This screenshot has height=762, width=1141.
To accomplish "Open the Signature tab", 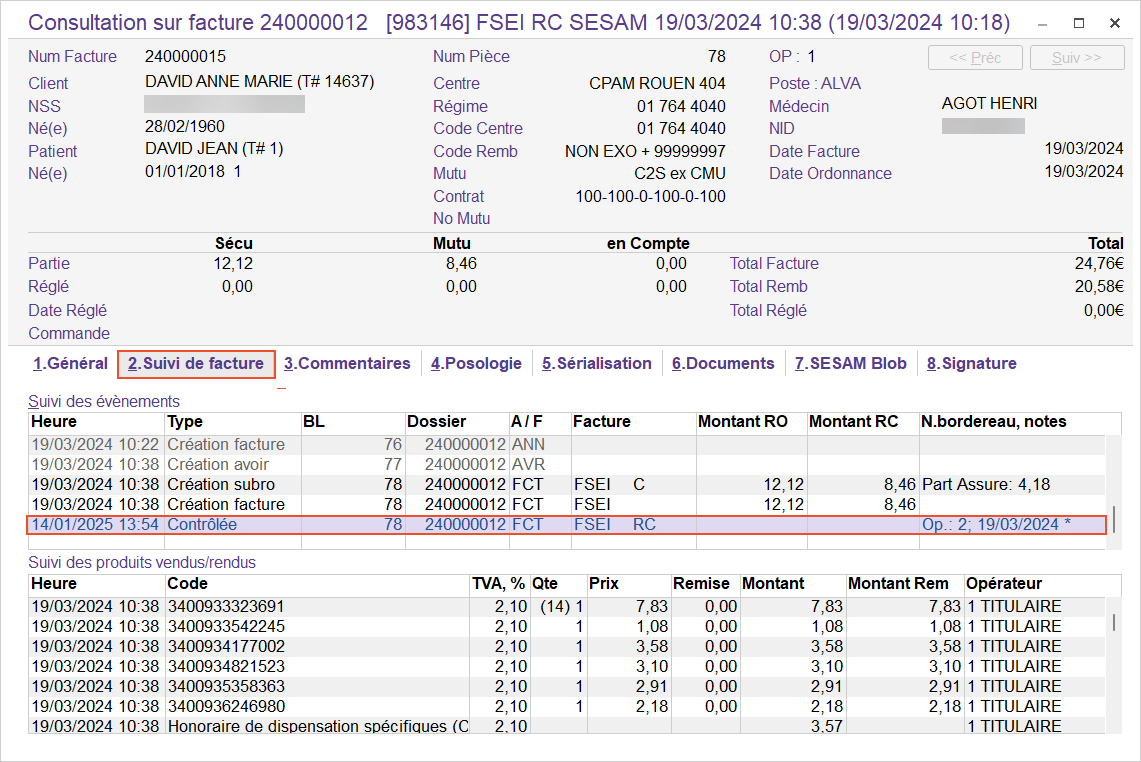I will coord(971,364).
